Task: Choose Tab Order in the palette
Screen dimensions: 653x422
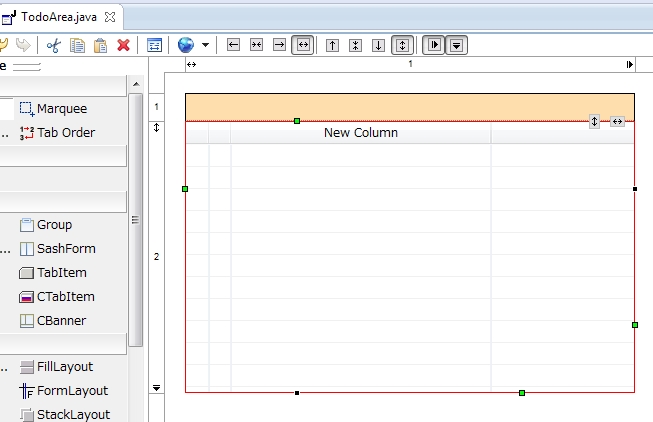Action: (65, 132)
